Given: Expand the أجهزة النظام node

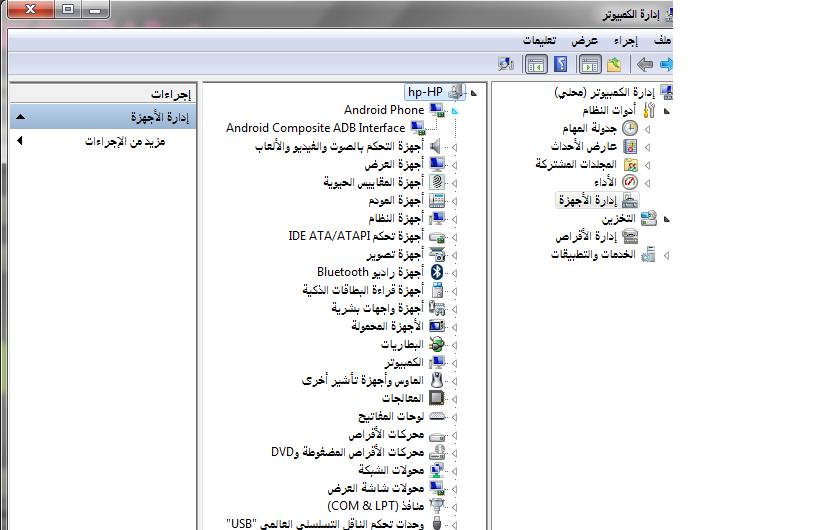Looking at the screenshot, I should coord(454,219).
